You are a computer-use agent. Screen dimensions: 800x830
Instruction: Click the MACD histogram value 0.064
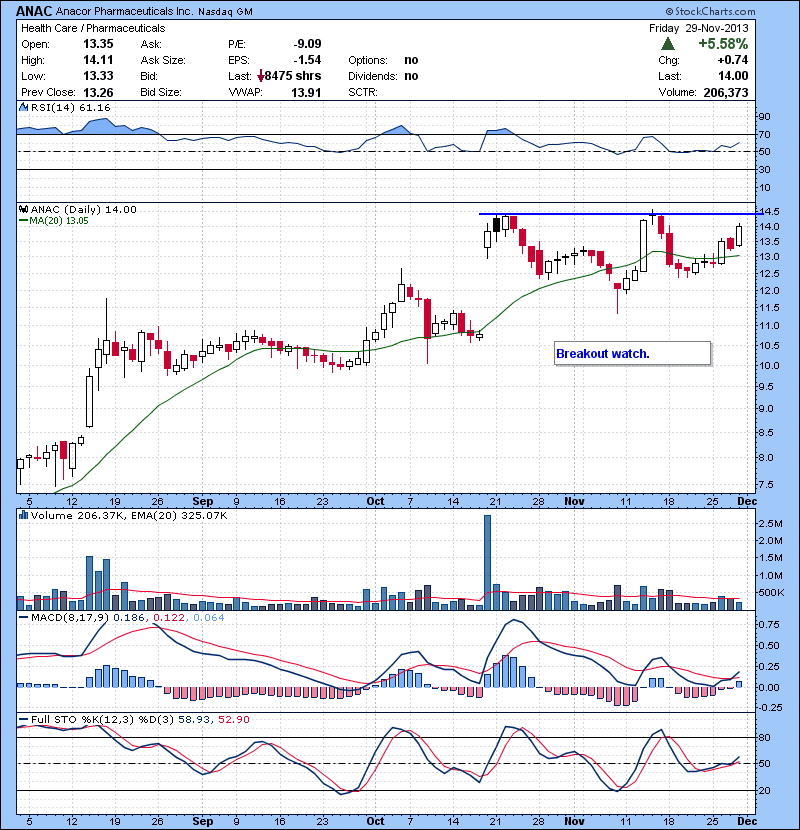click(x=209, y=618)
